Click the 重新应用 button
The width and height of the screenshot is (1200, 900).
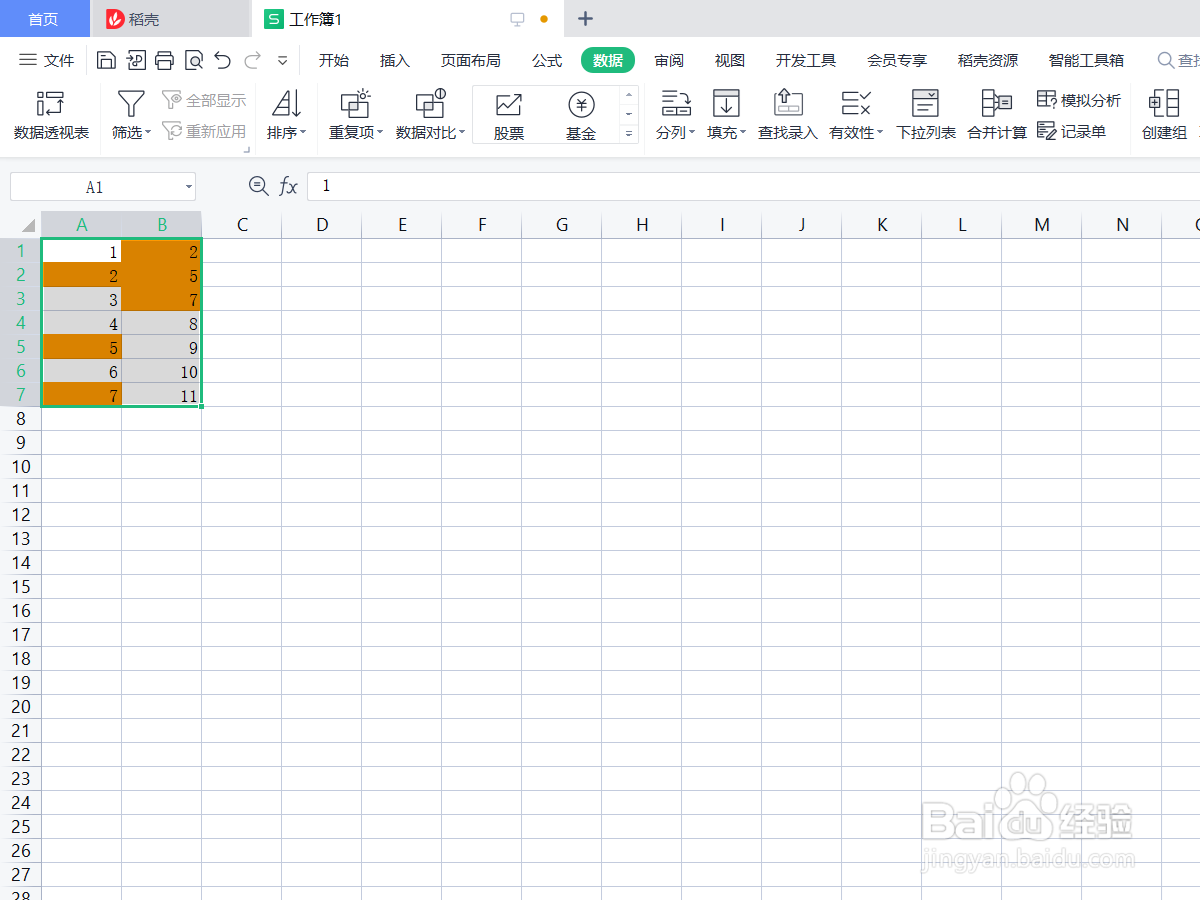point(204,131)
